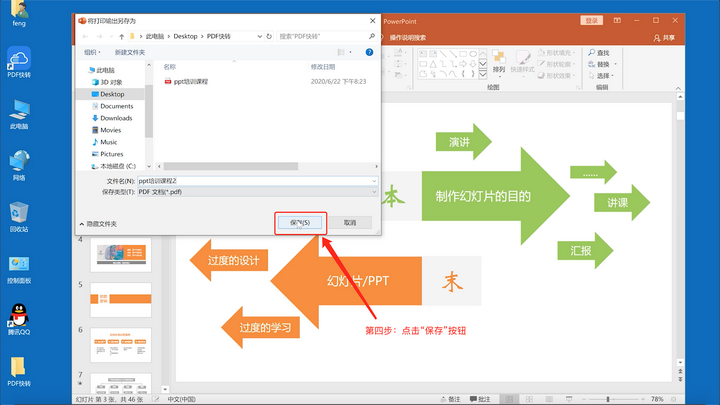Select 此电脑 in the navigation tree
The image size is (720, 405).
[101, 70]
